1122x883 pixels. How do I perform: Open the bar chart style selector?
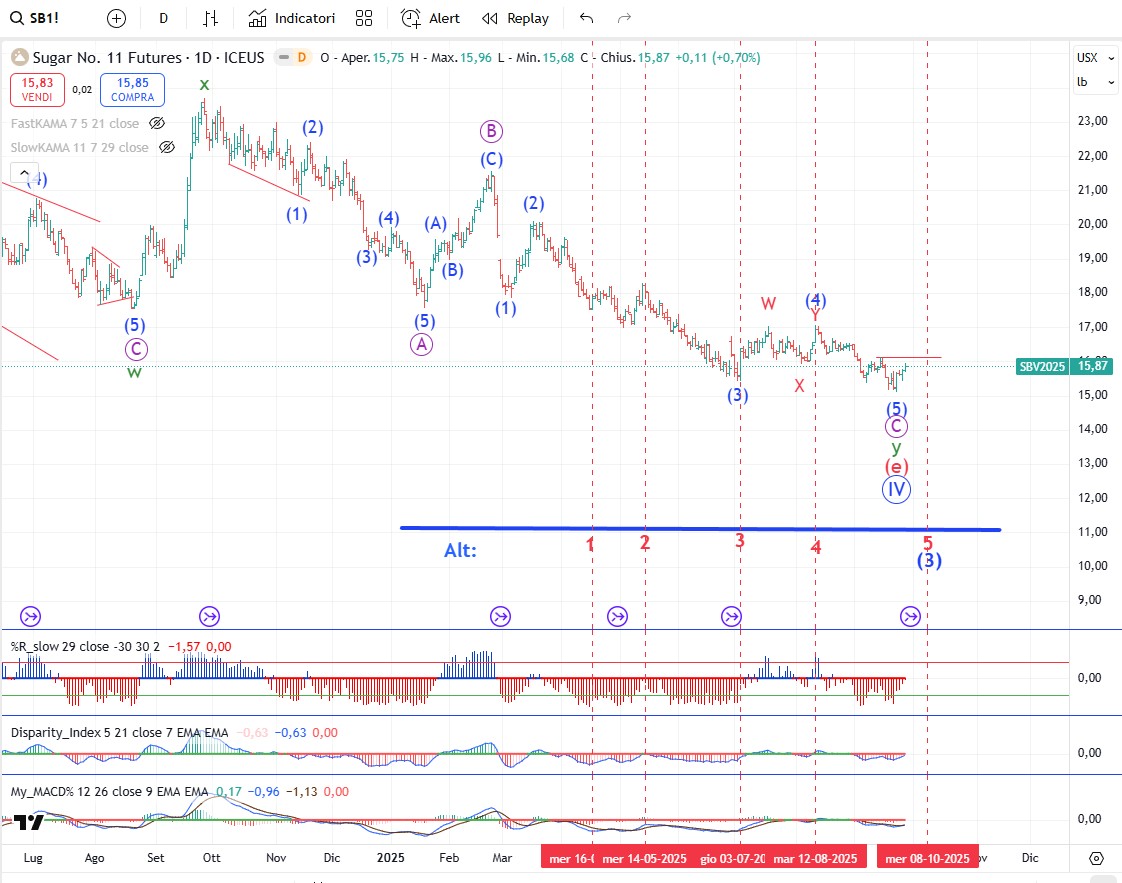pos(210,18)
